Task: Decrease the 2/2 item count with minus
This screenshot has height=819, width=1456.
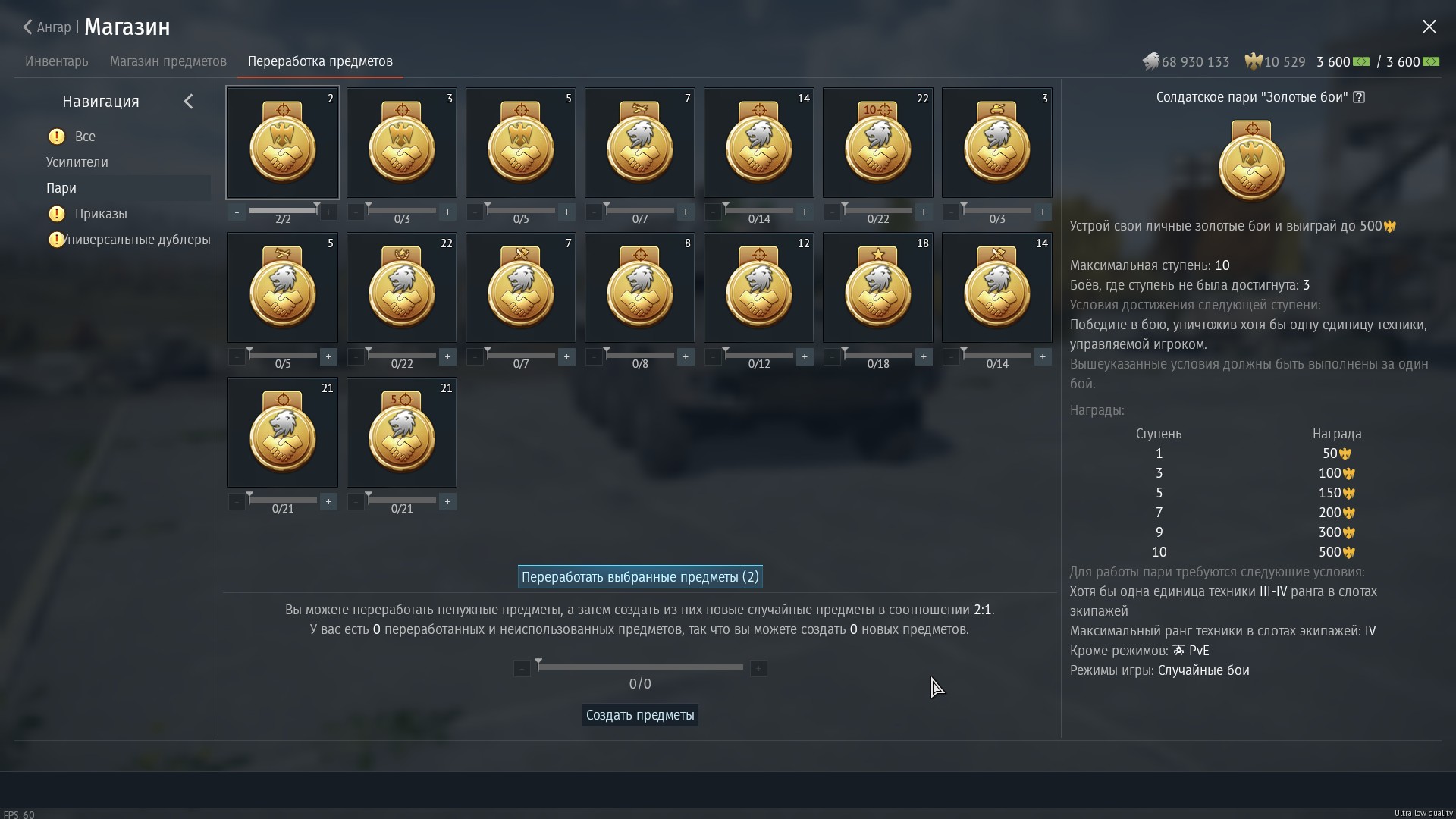Action: pyautogui.click(x=237, y=212)
